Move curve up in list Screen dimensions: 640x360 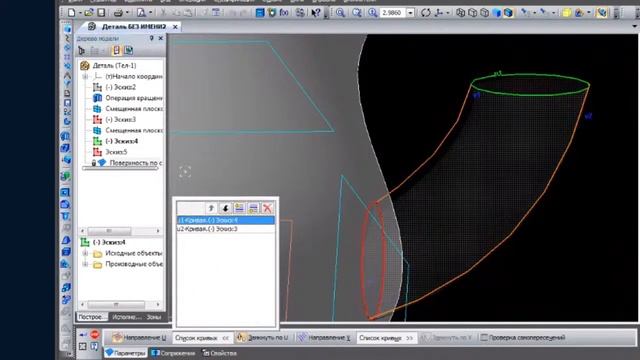click(x=211, y=208)
